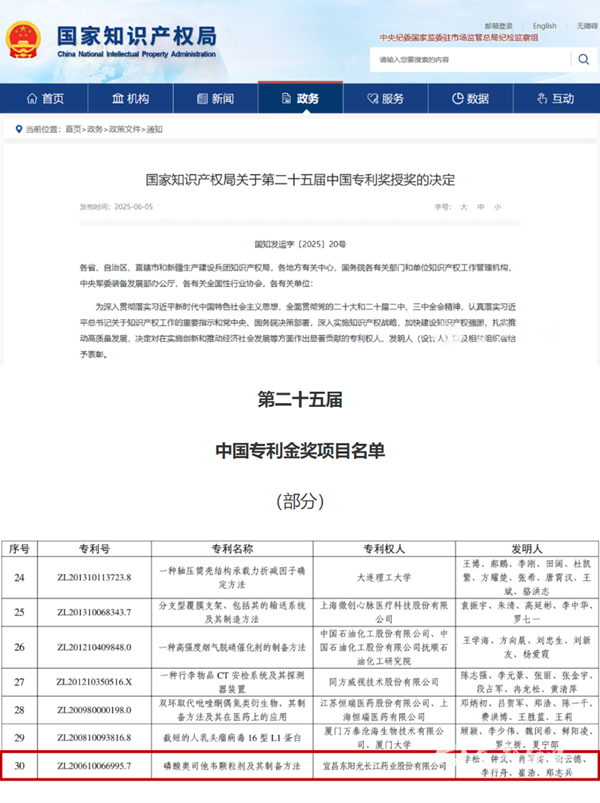600x803 pixels.
Task: Click 通知 in the breadcrumb
Action: coord(155,129)
